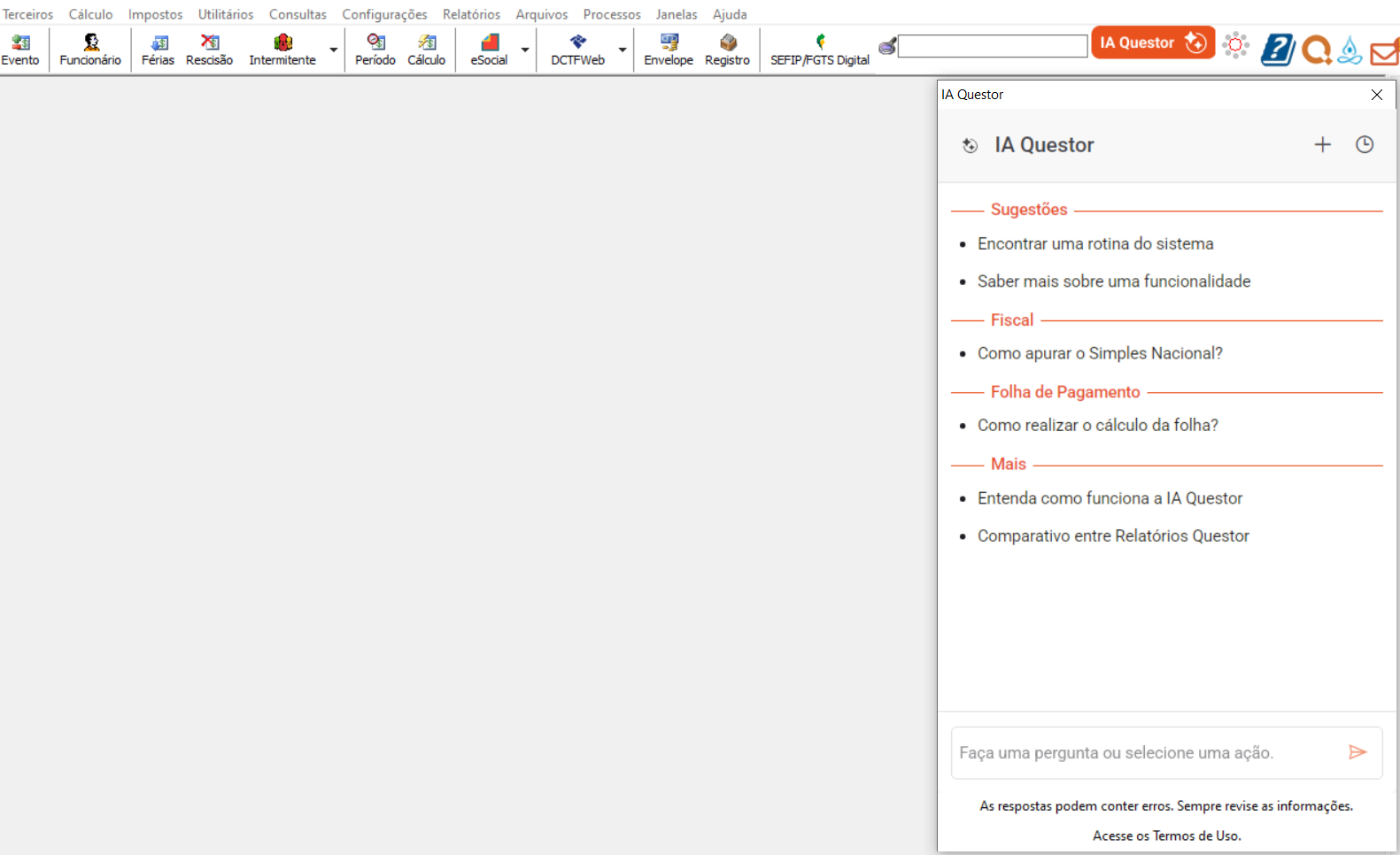Image resolution: width=1400 pixels, height=855 pixels.
Task: Click the Férias toolbar icon
Action: coord(158,50)
